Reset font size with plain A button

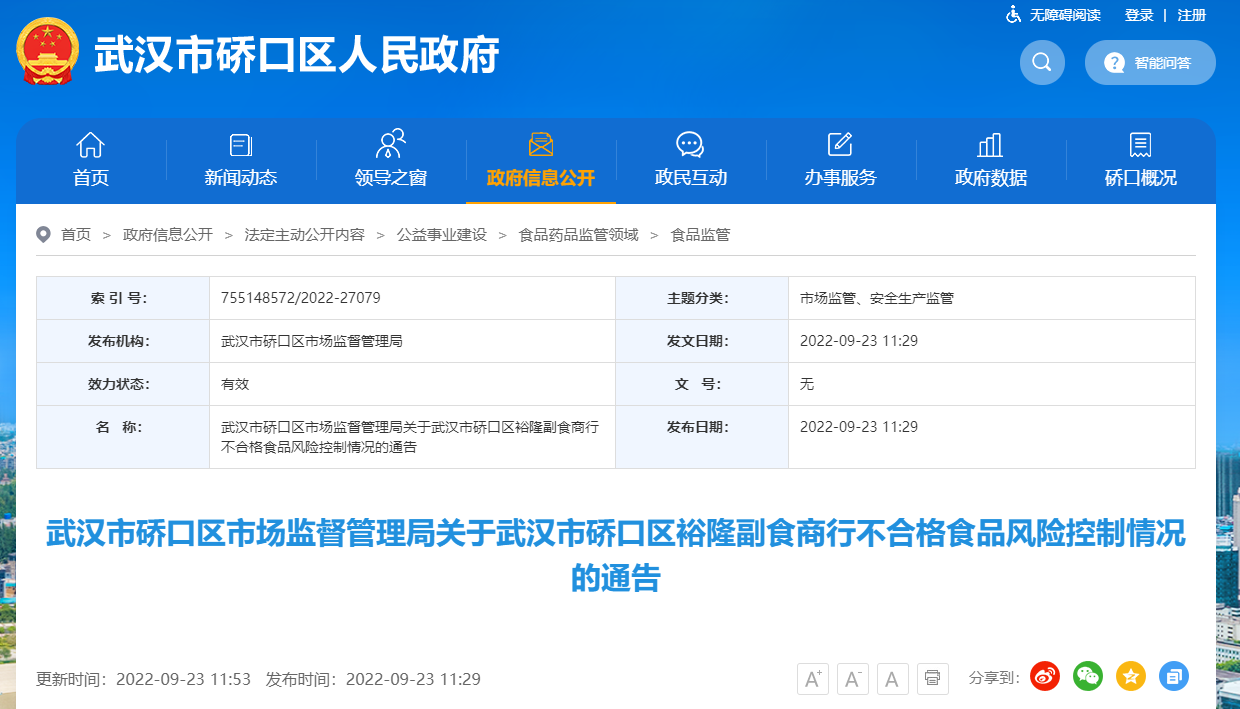pyautogui.click(x=892, y=679)
